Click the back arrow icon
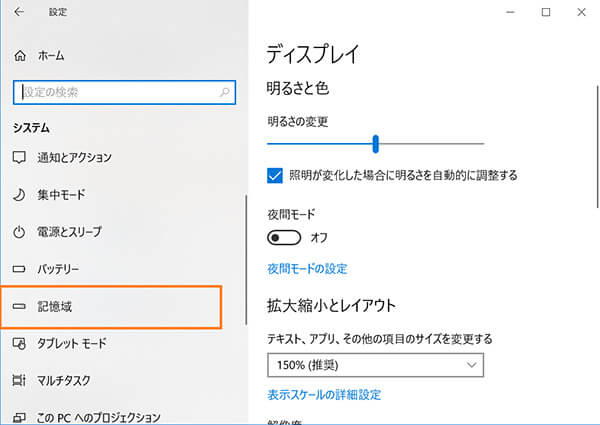 pyautogui.click(x=18, y=12)
